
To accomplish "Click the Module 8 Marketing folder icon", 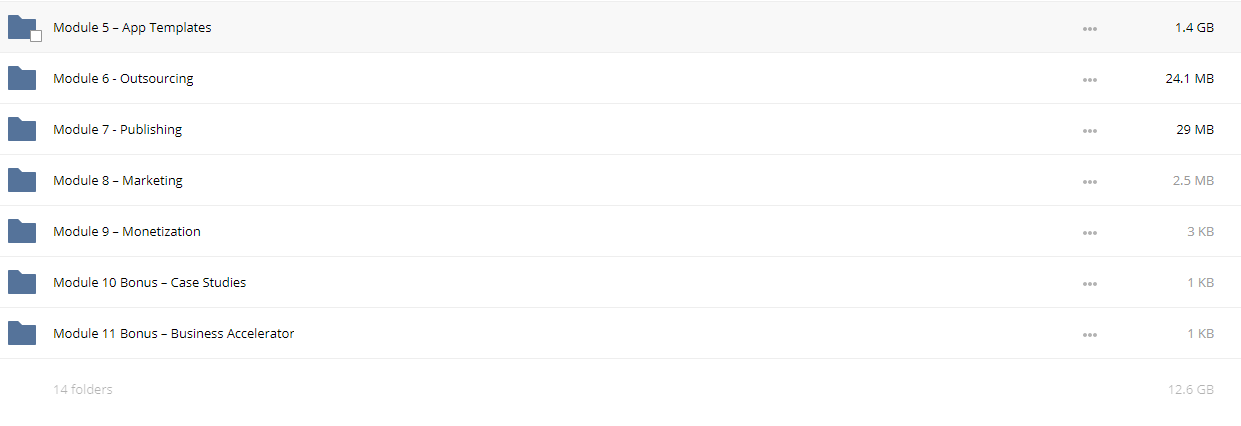I will 22,180.
